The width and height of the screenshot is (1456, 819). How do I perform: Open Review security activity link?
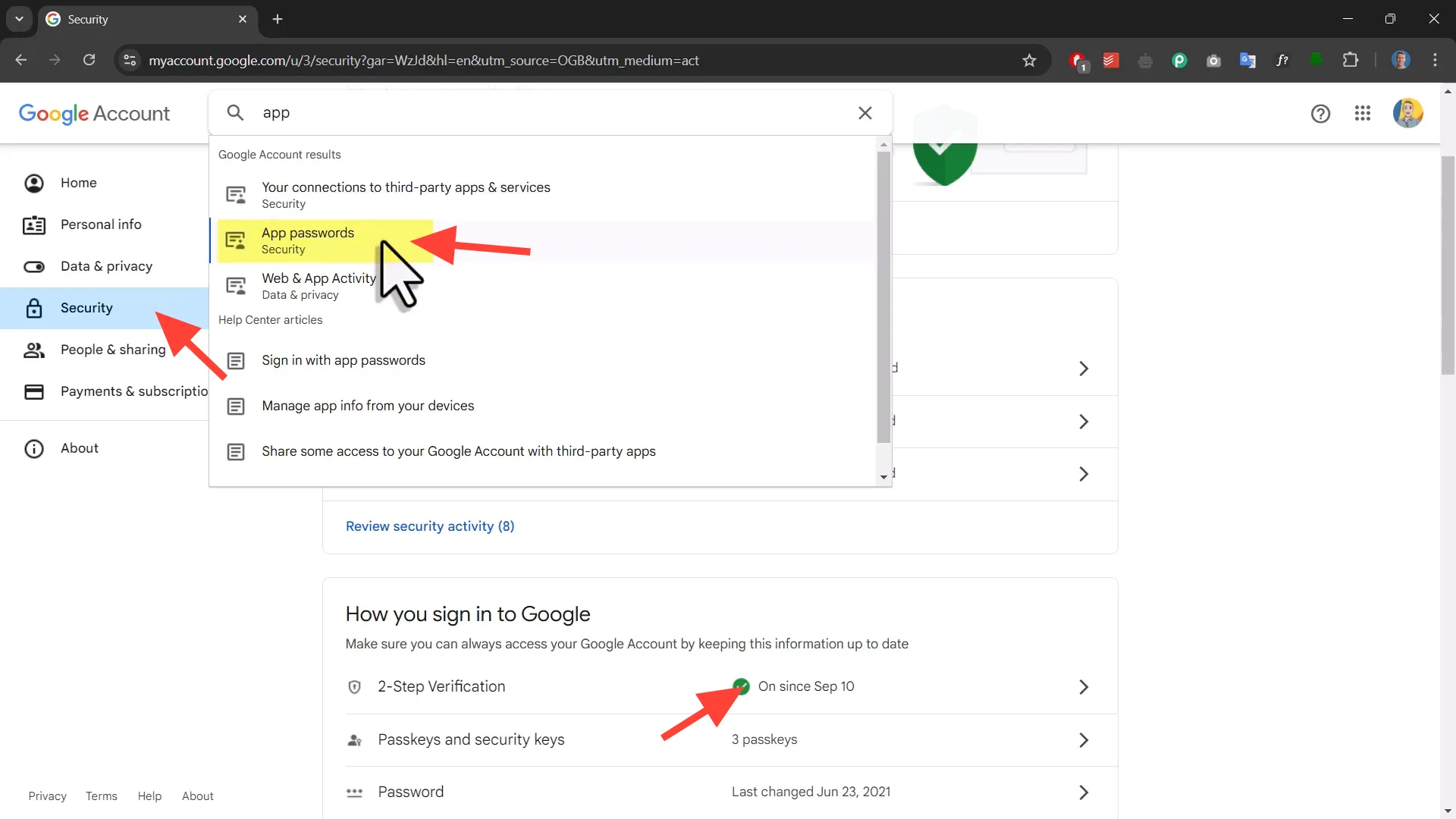430,526
